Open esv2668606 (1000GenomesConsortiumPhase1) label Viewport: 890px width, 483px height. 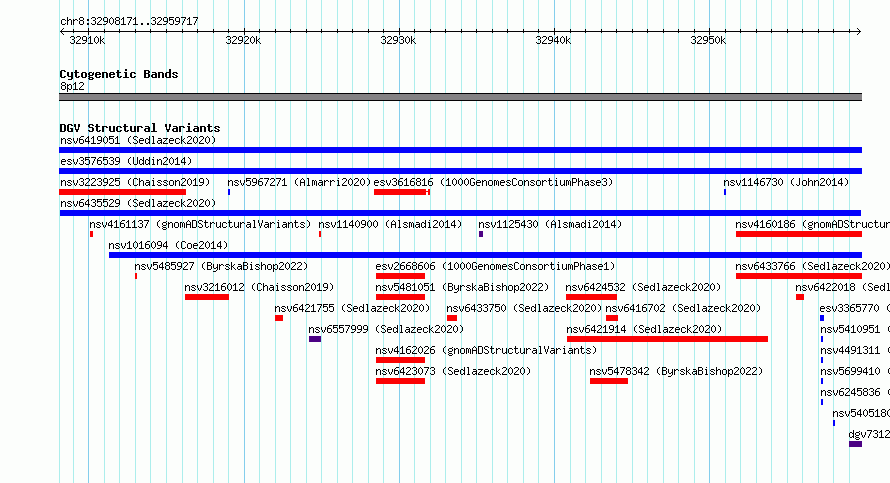(496, 266)
